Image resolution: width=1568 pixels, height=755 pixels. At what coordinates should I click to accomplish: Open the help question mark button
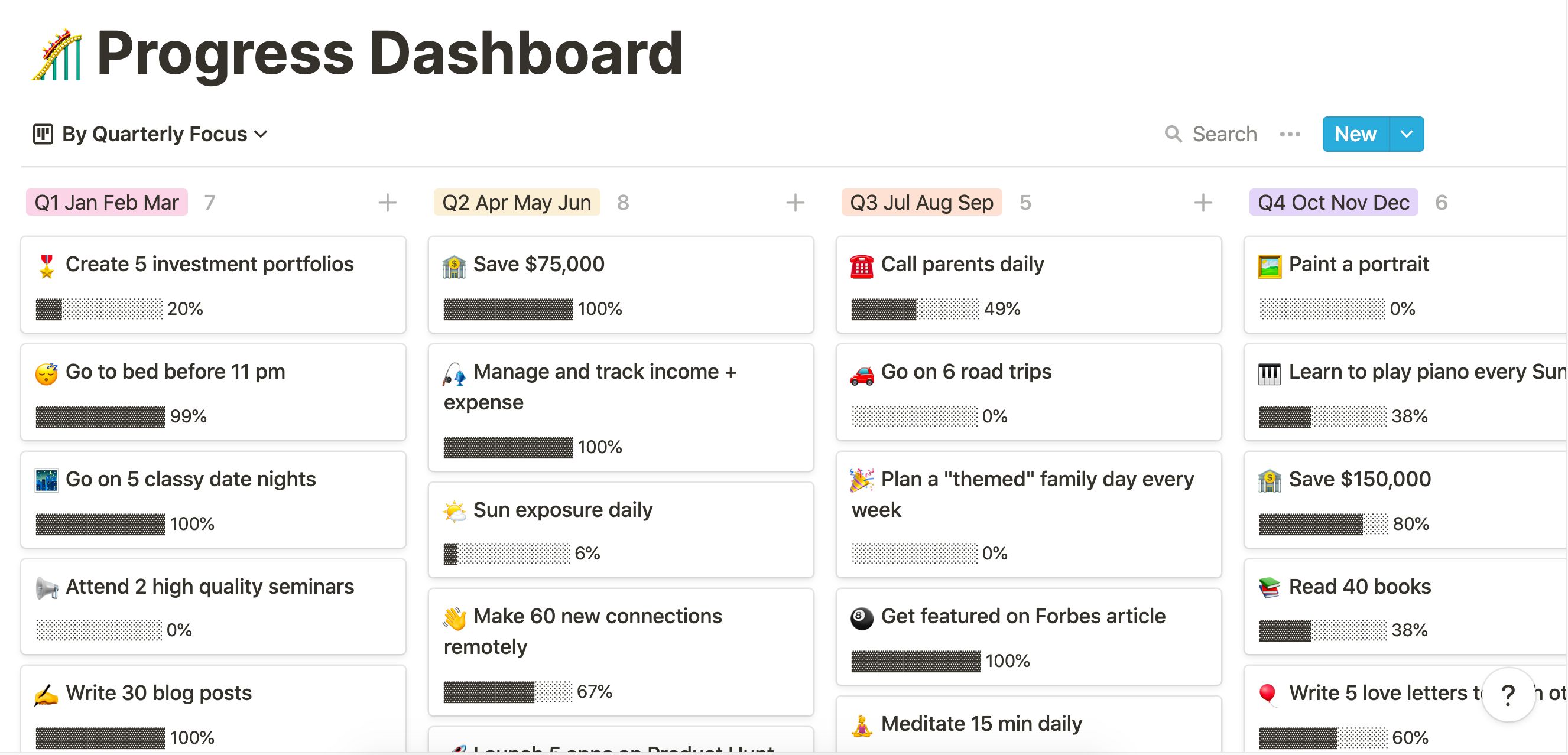tap(1508, 695)
